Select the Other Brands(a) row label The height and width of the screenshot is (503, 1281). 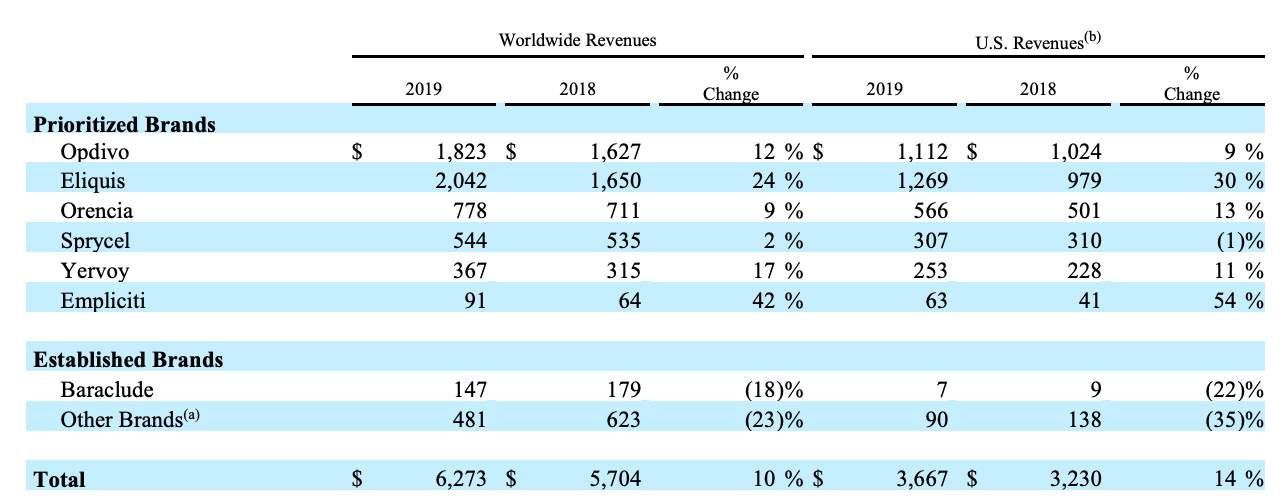click(x=132, y=418)
